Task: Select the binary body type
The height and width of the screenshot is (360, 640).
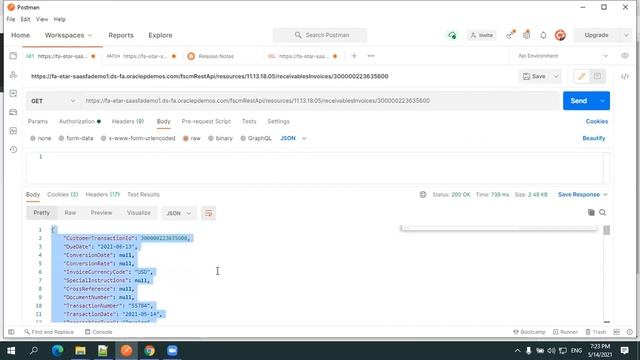Action: click(x=220, y=138)
